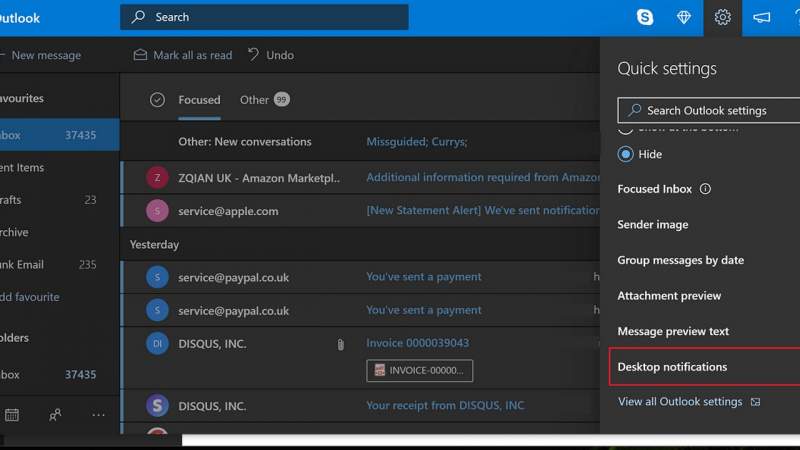Viewport: 800px width, 450px height.
Task: Click the search magnifier in top bar
Action: pyautogui.click(x=138, y=17)
